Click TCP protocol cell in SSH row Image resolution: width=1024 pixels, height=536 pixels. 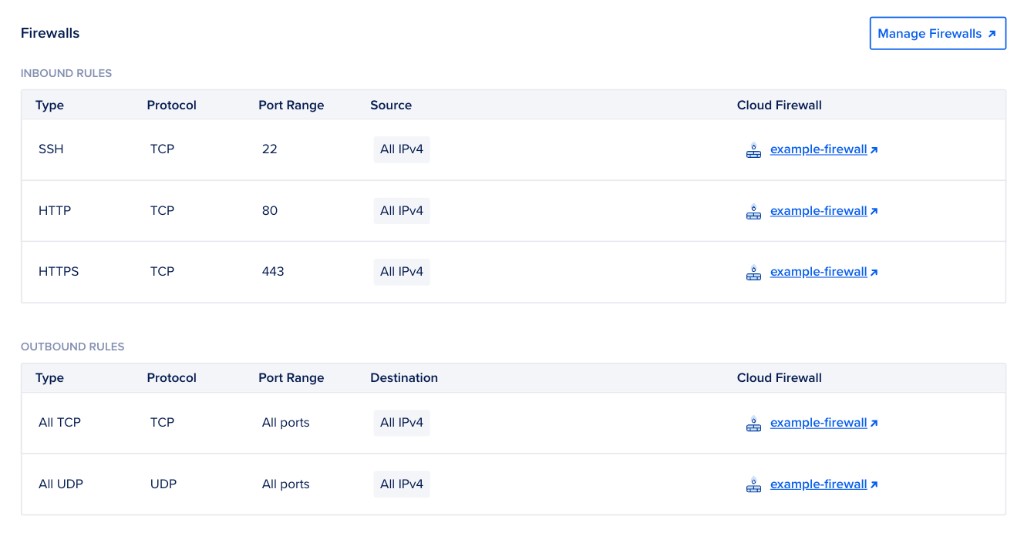click(162, 149)
